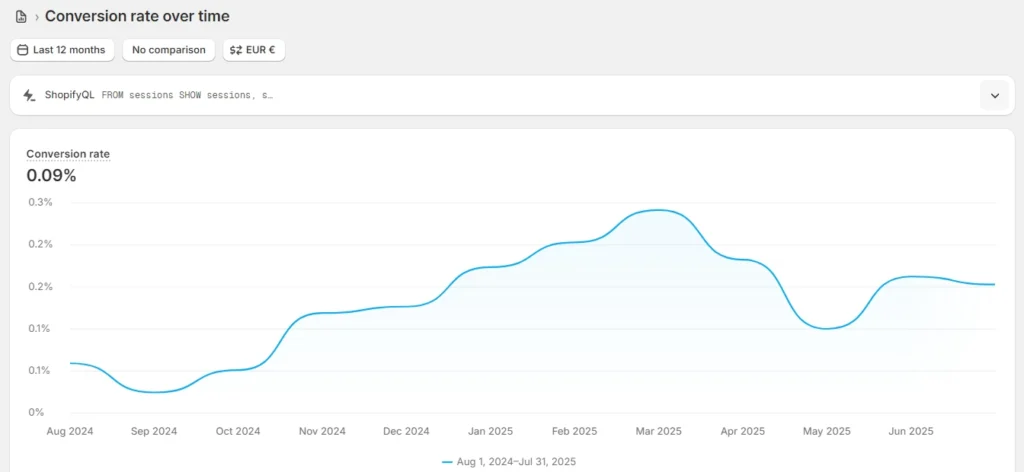Viewport: 1024px width, 472px height.
Task: Click the Conversion rate metric label
Action: coord(68,154)
